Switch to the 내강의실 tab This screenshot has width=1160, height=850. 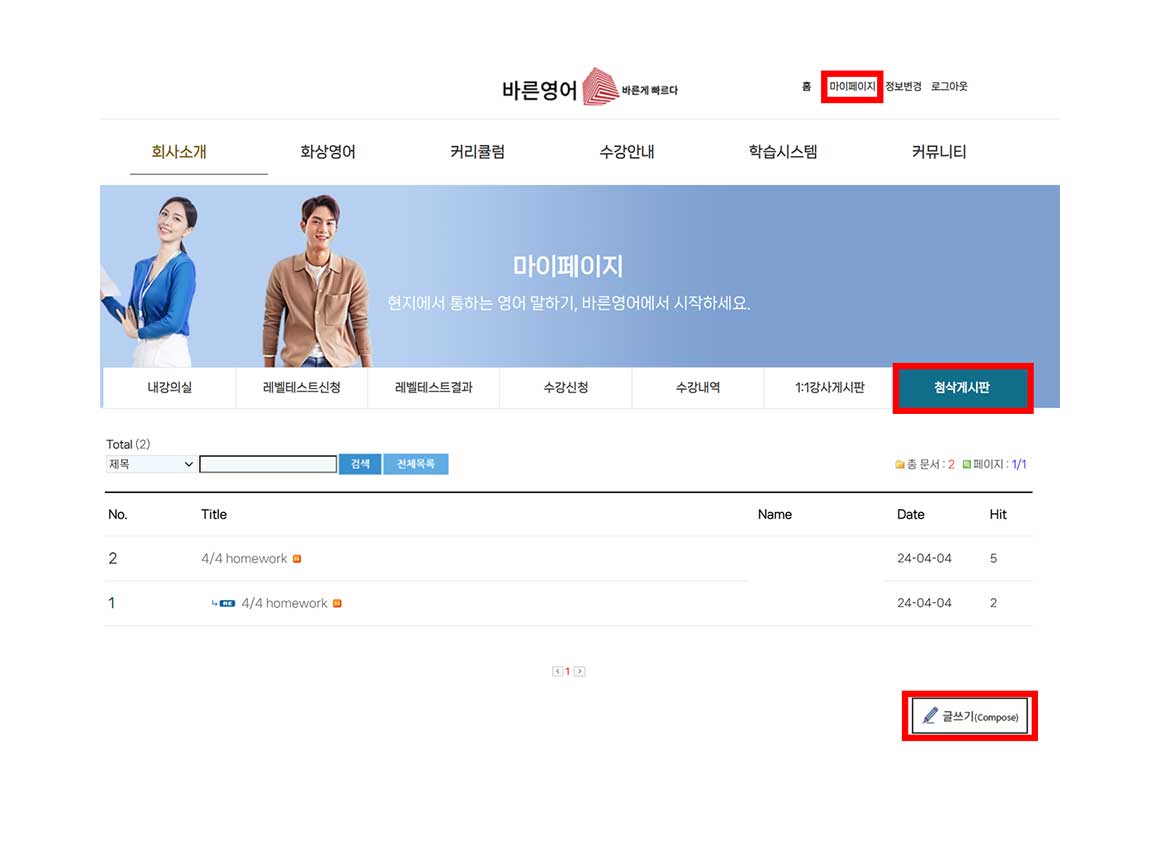click(x=169, y=388)
